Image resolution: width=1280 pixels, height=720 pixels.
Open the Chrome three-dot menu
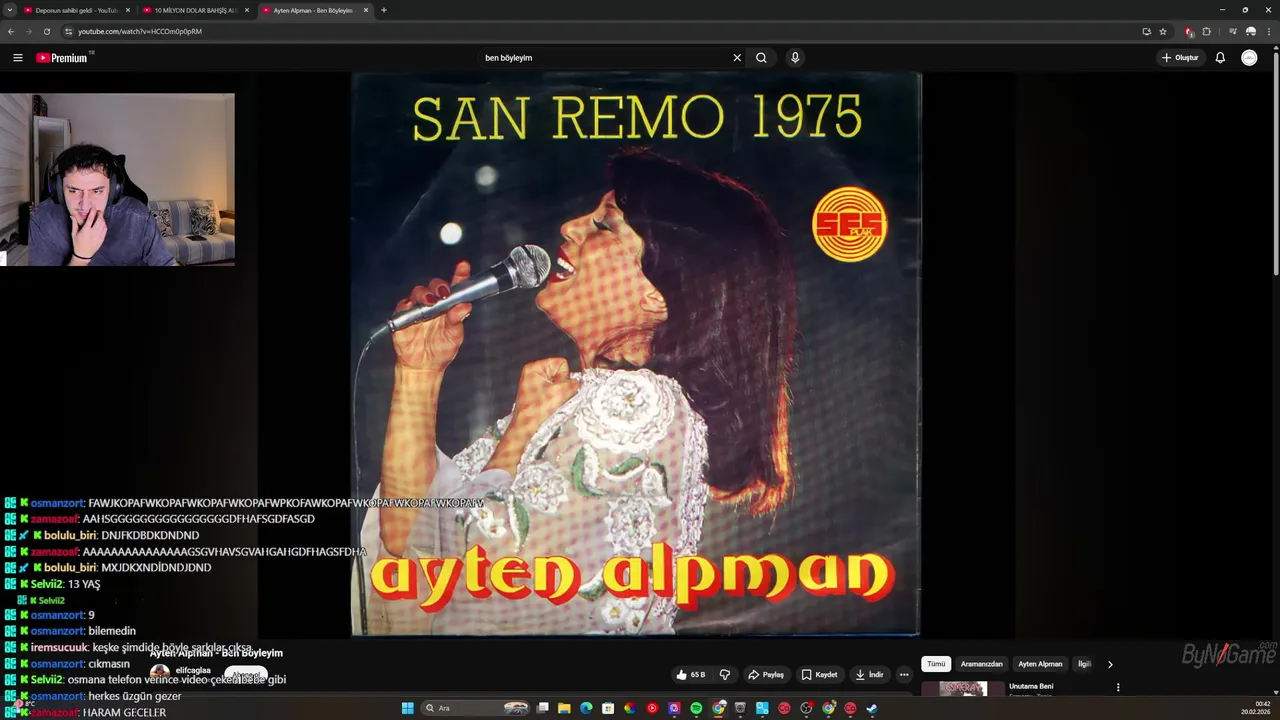[1268, 31]
